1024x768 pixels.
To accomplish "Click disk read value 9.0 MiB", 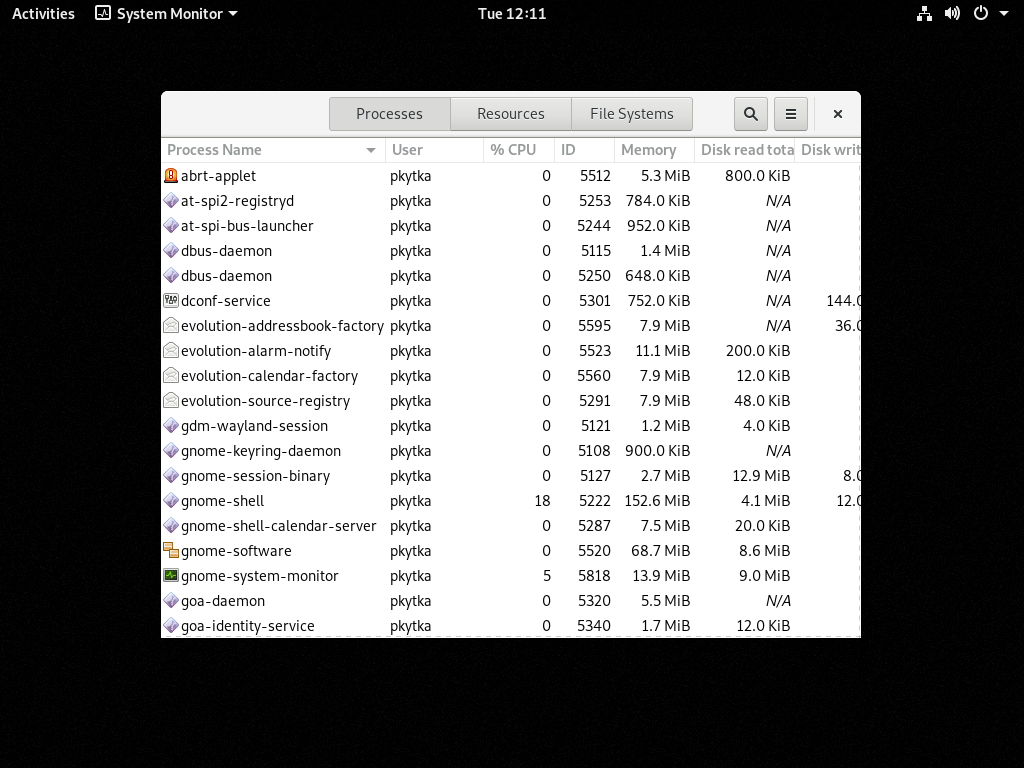I will point(764,576).
